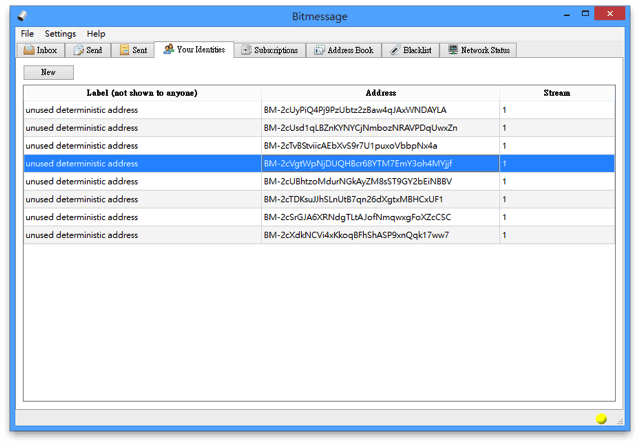Sort by the Stream column header

coord(557,93)
